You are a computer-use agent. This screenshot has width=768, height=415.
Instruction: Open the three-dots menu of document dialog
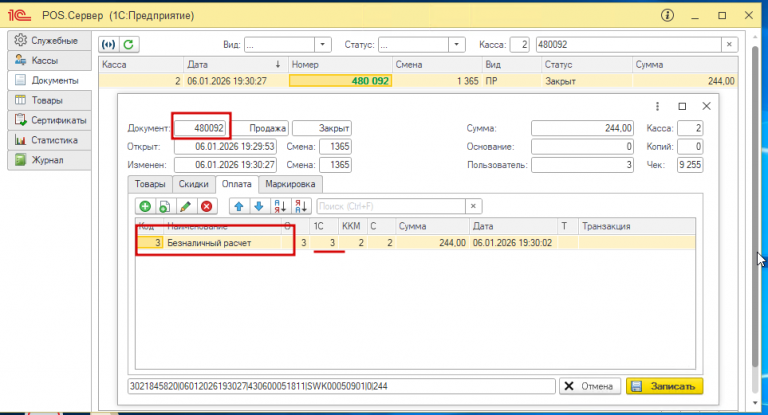[x=657, y=106]
